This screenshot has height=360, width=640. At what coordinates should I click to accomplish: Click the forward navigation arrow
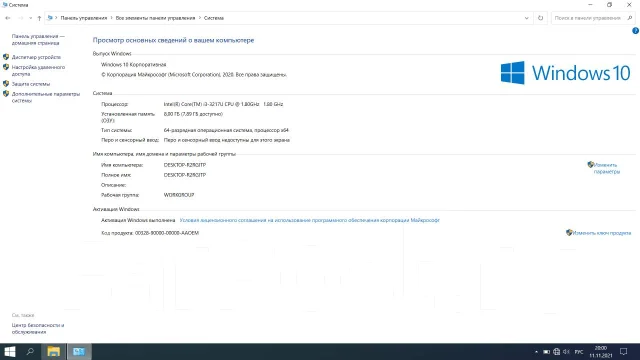pos(20,18)
